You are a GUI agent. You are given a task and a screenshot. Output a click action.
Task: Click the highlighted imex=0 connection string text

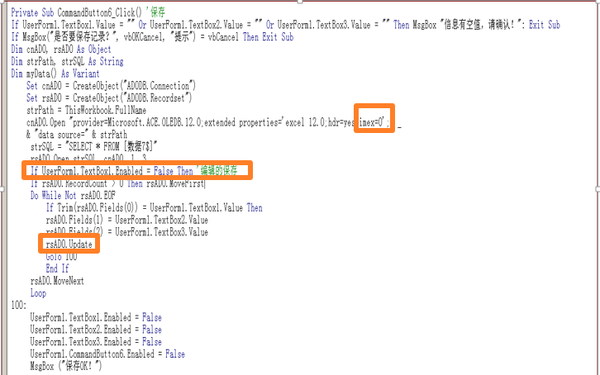tap(374, 122)
